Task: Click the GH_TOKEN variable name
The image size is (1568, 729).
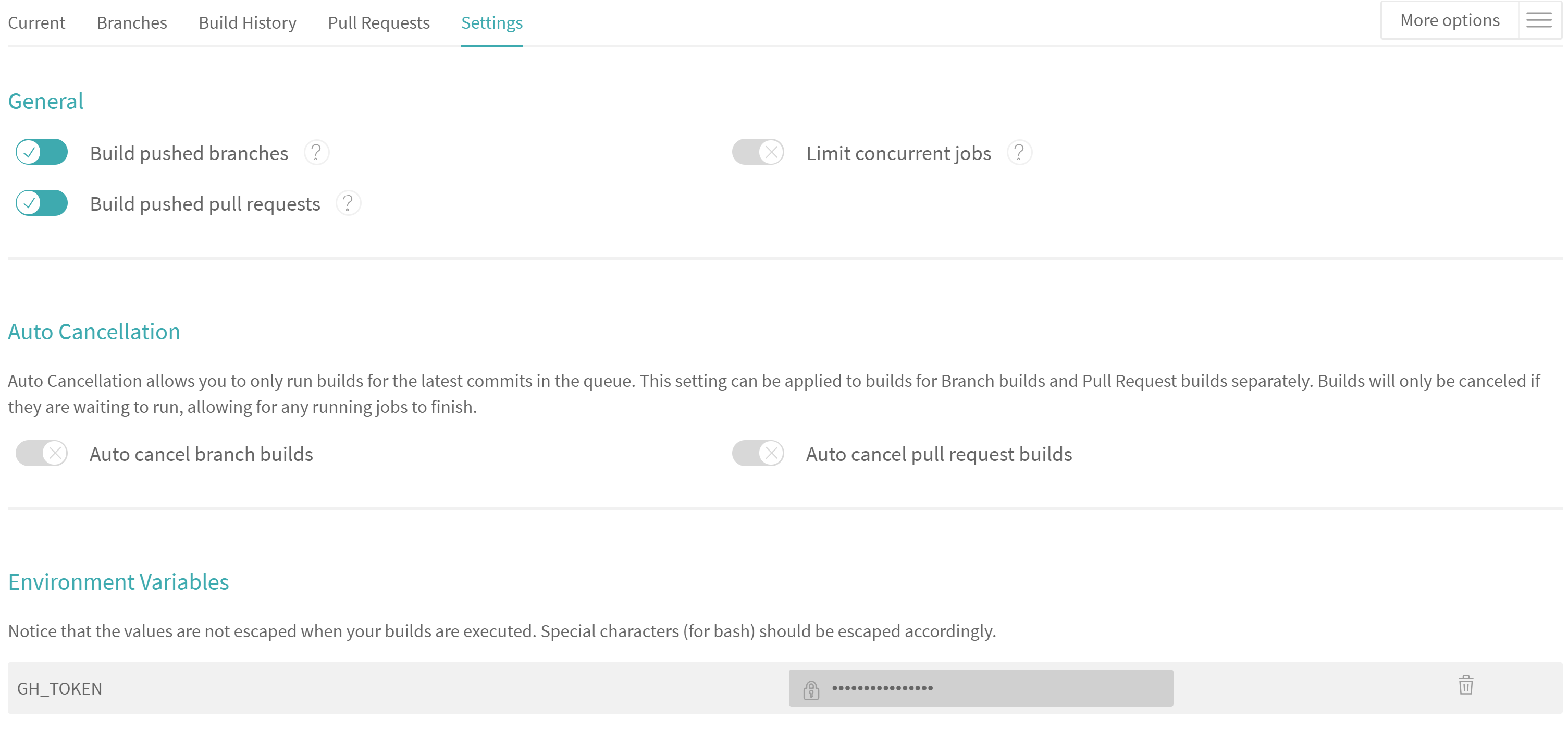Action: click(59, 689)
